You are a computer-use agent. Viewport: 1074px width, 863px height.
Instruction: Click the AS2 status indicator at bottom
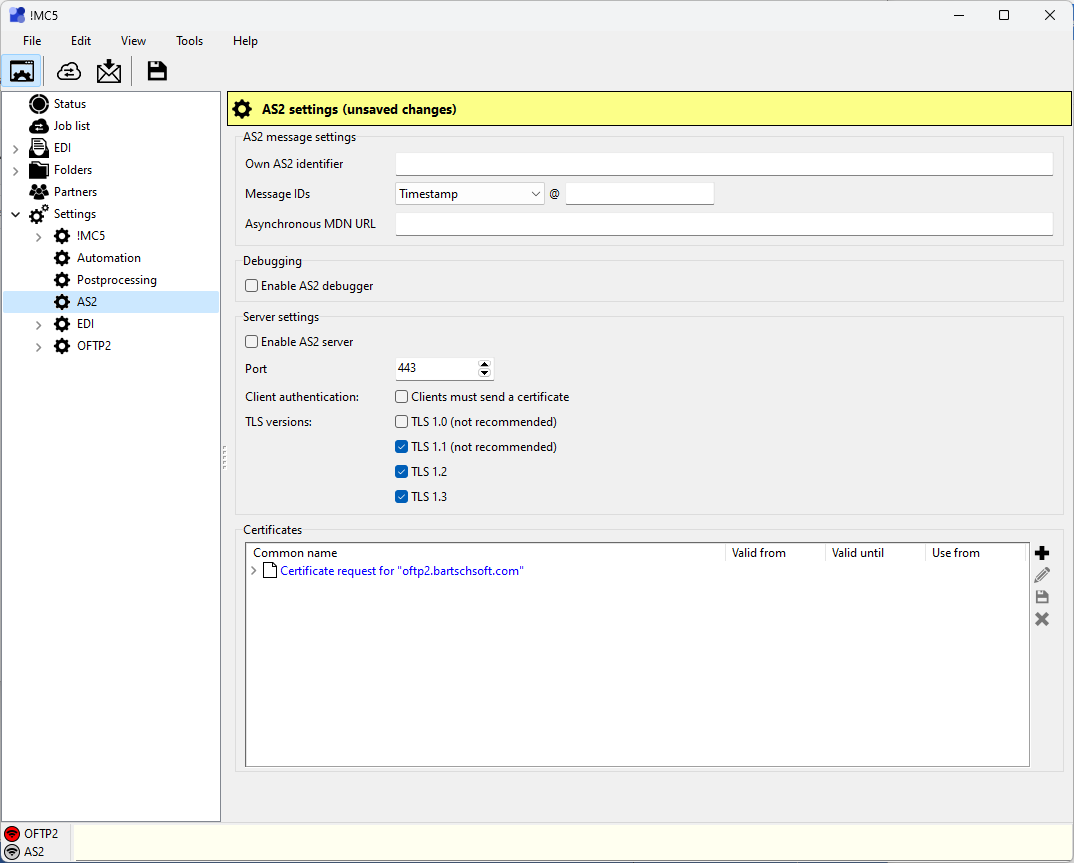pyautogui.click(x=12, y=852)
